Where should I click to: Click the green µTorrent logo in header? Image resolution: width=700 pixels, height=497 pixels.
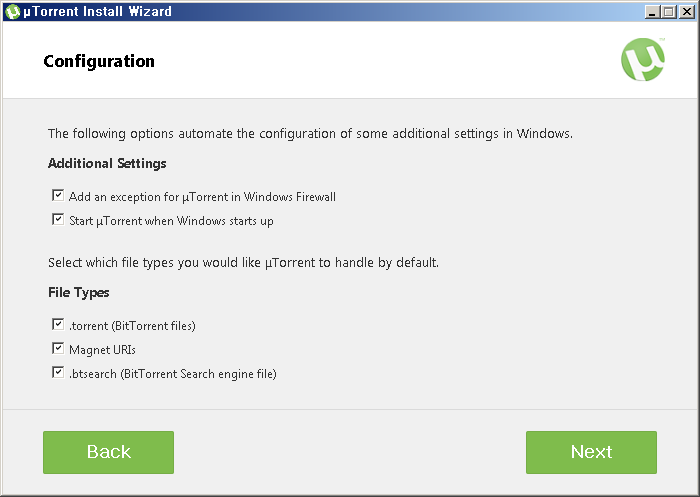tap(643, 59)
